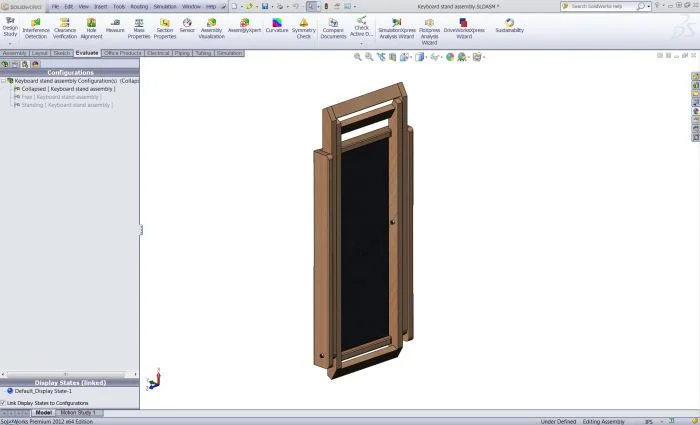Run Interference Detection tool
The width and height of the screenshot is (700, 425).
(x=36, y=27)
